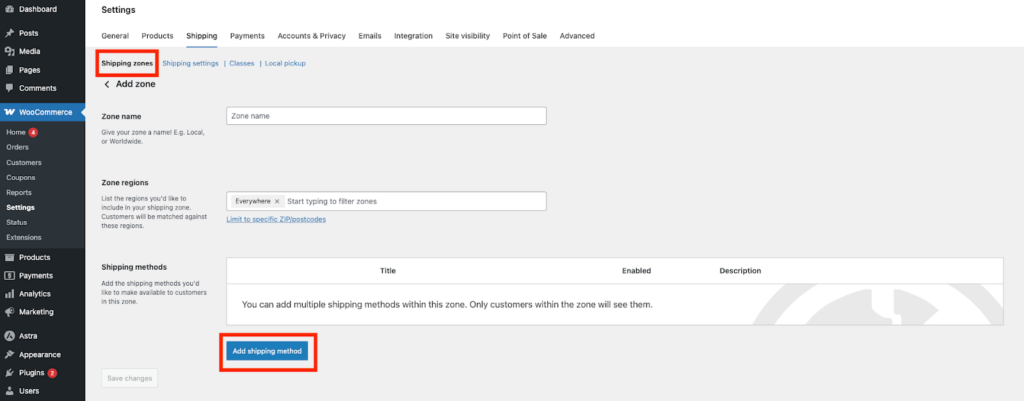
Task: Click the Appearance brush icon
Action: (10, 355)
